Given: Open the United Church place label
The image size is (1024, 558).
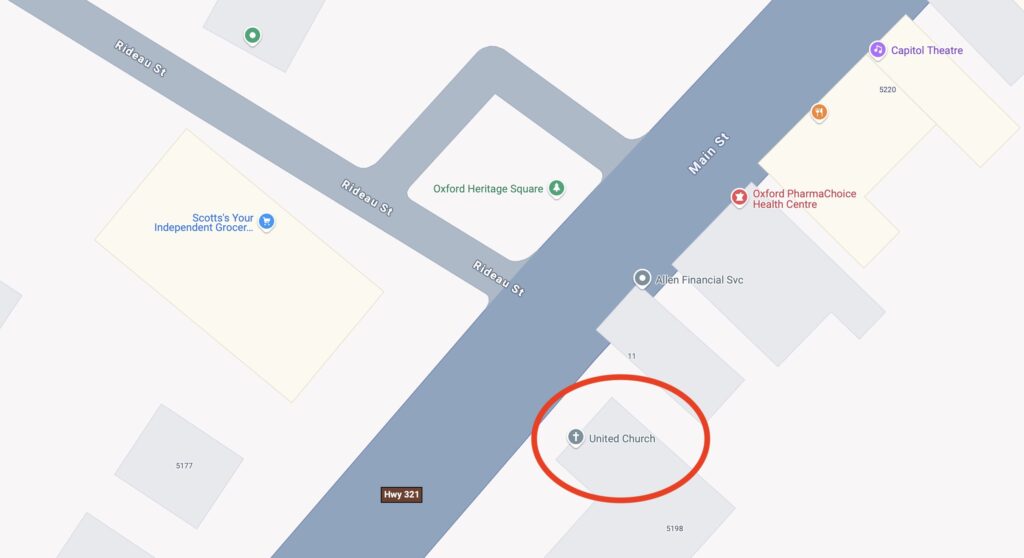Looking at the screenshot, I should [622, 438].
